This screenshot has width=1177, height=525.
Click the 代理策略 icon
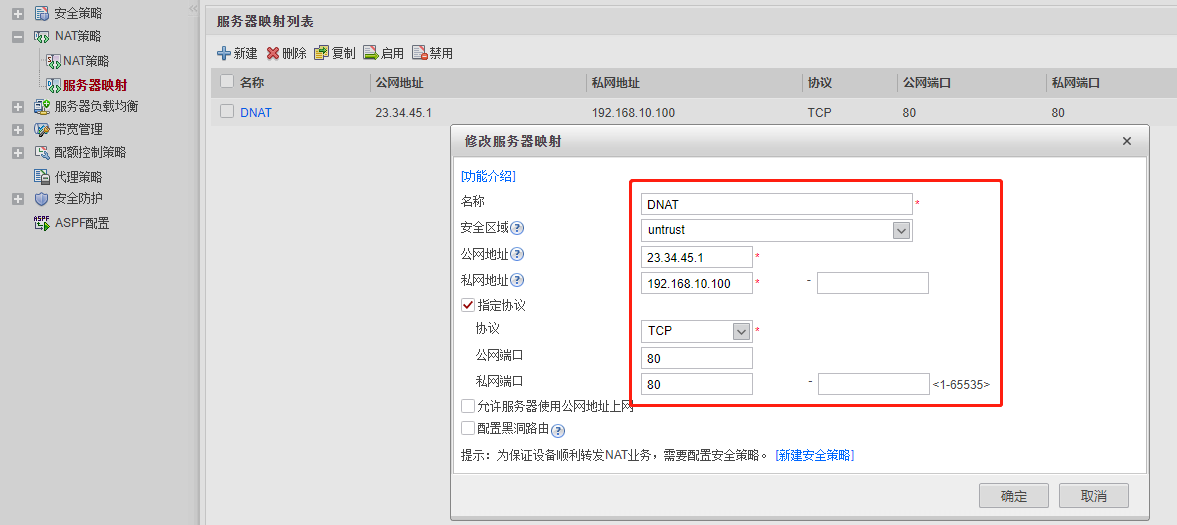(41, 177)
